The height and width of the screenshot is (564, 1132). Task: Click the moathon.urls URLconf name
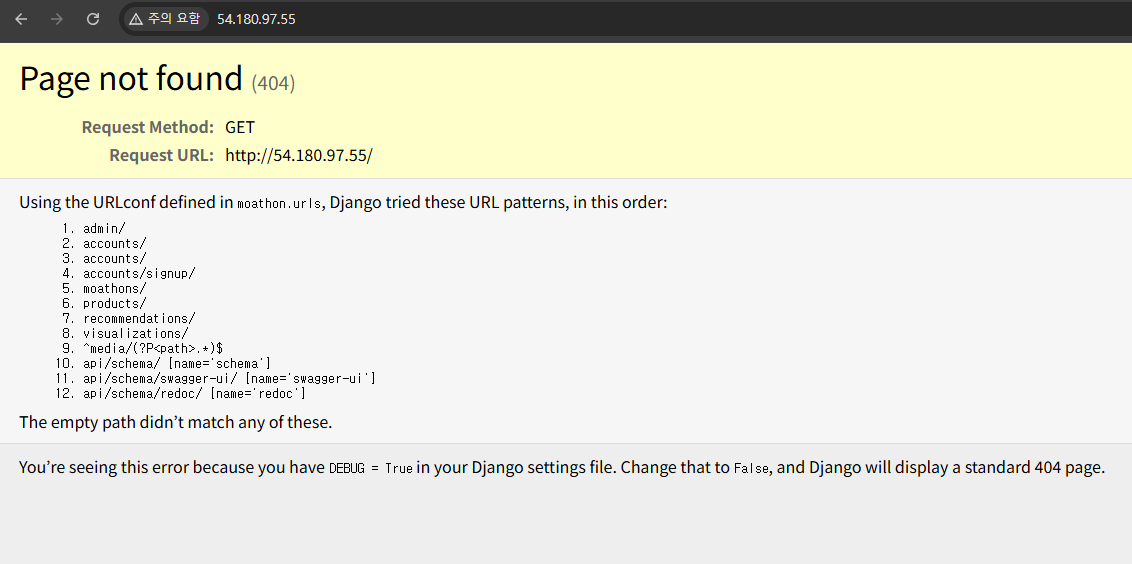(x=279, y=203)
